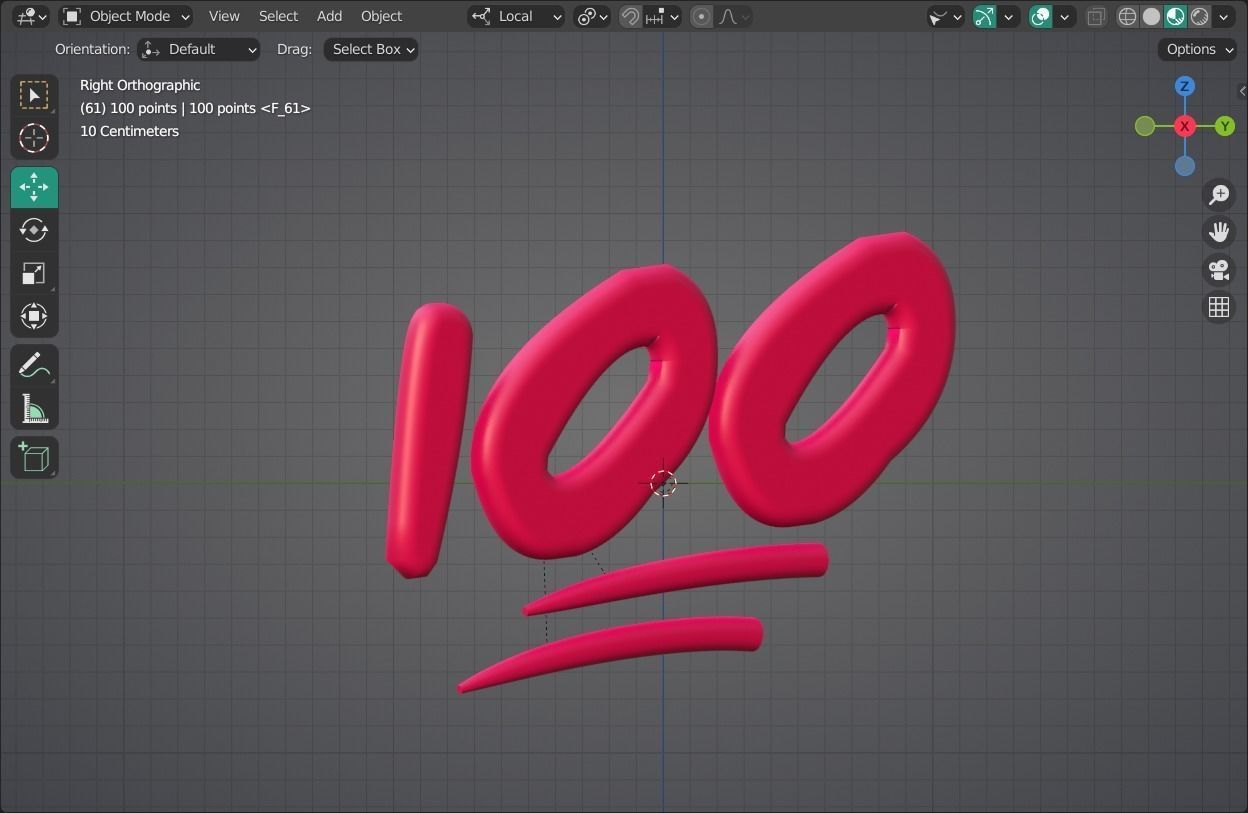
Task: Click the 3D cursor in the viewport
Action: [663, 484]
